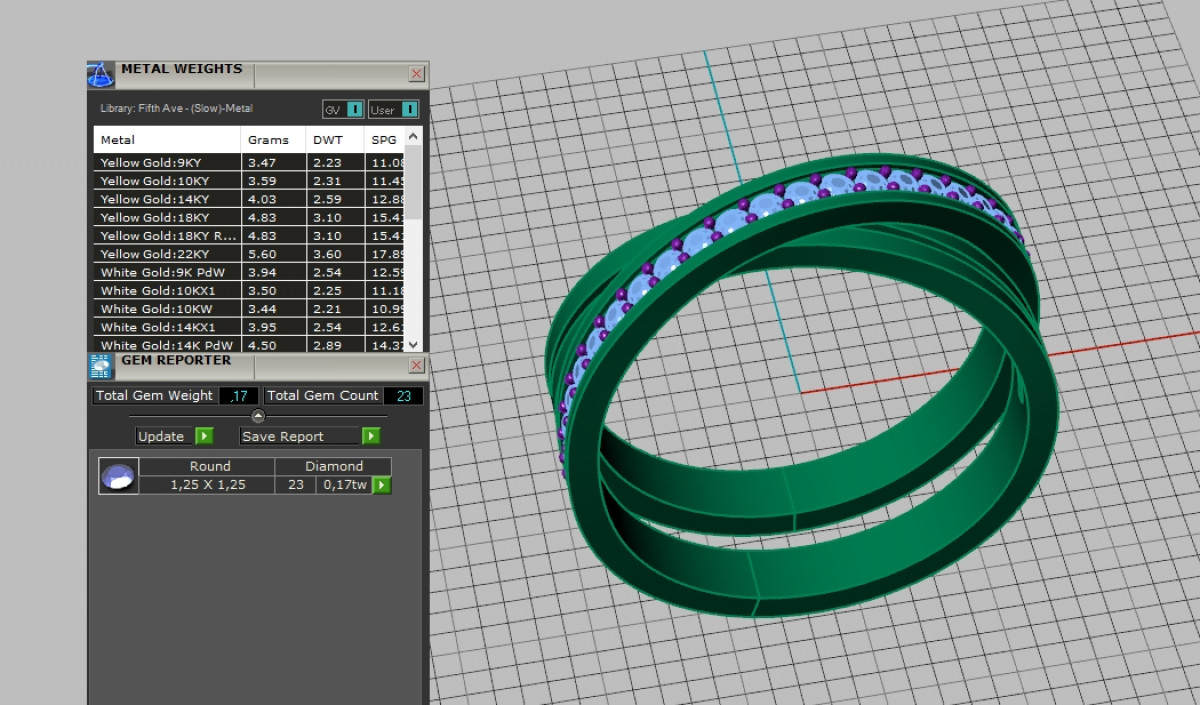Click the Metal Weights scale icon

click(x=100, y=74)
